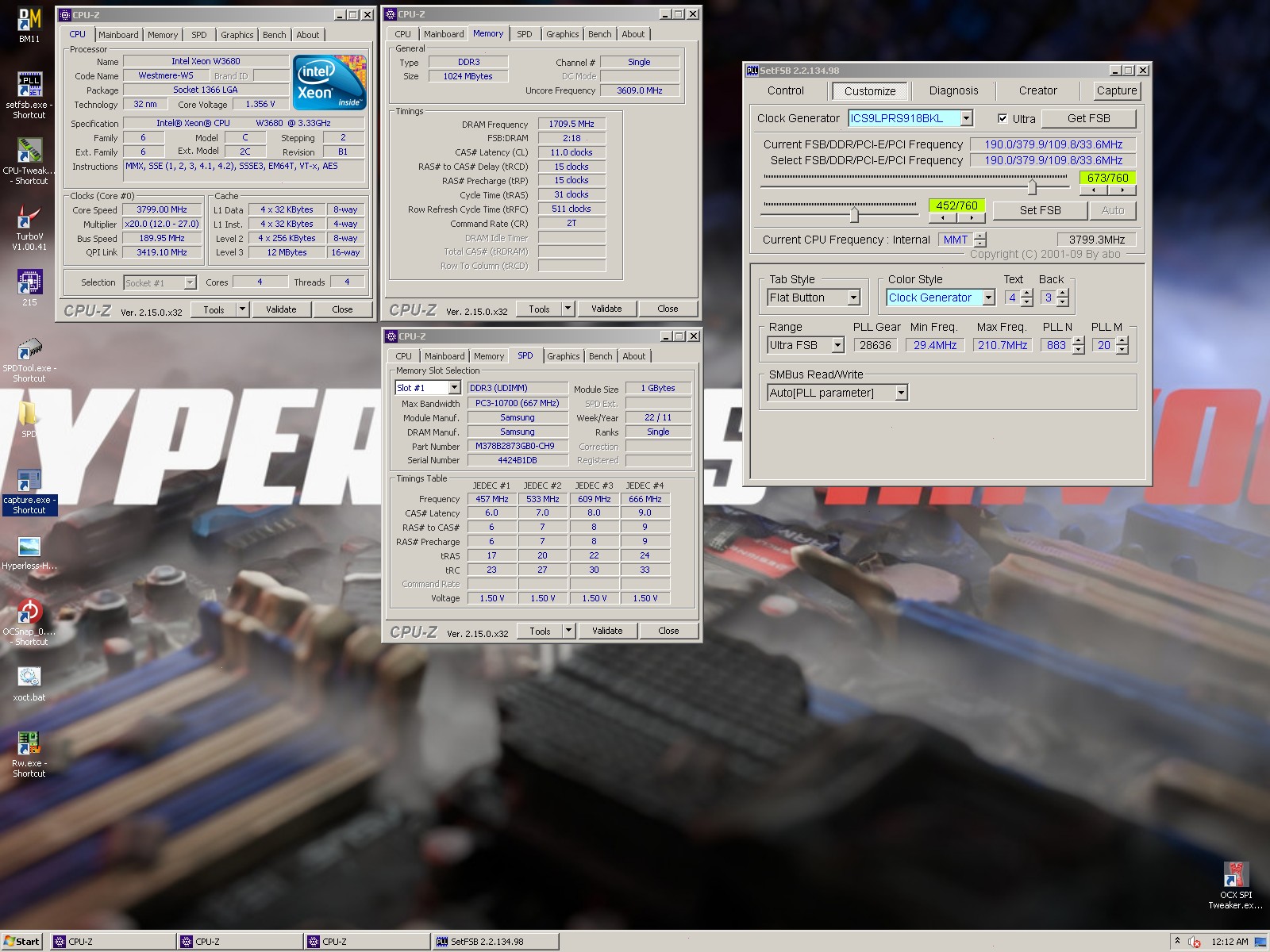Open OCX SPI Tweaker desktop icon
1270x952 pixels.
point(1236,885)
